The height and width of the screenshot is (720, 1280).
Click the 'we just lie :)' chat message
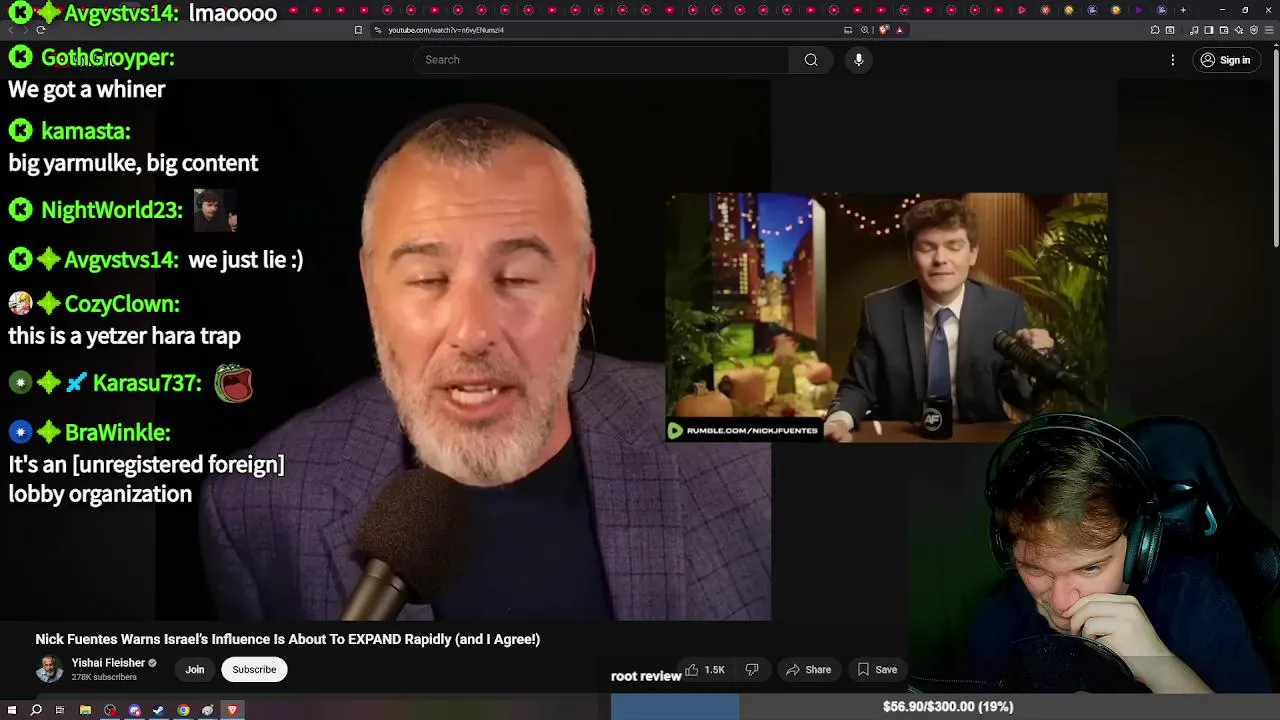tap(245, 260)
